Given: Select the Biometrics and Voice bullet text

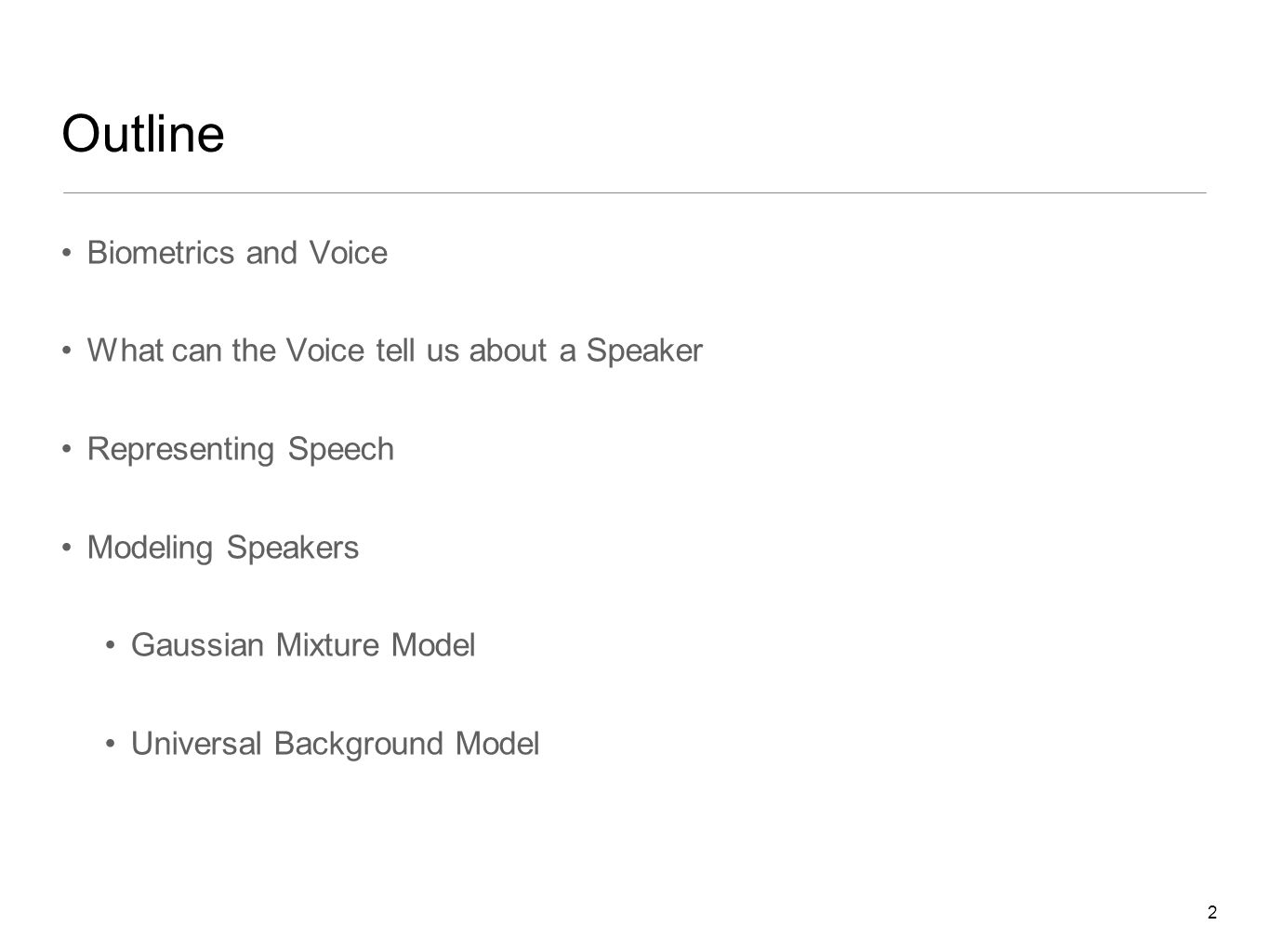Looking at the screenshot, I should [x=237, y=253].
